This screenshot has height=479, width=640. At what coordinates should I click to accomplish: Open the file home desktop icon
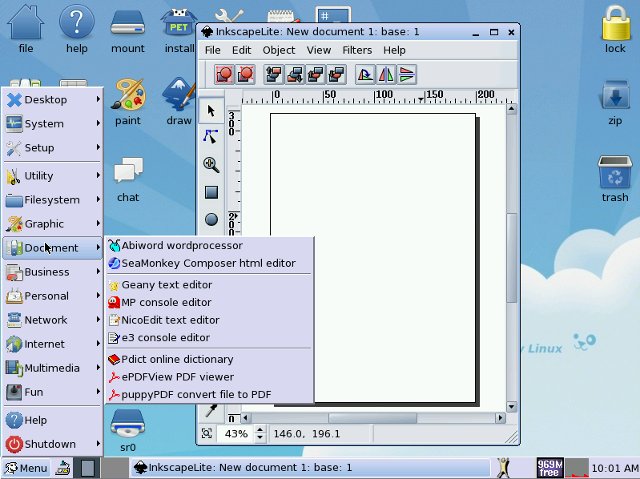26,30
